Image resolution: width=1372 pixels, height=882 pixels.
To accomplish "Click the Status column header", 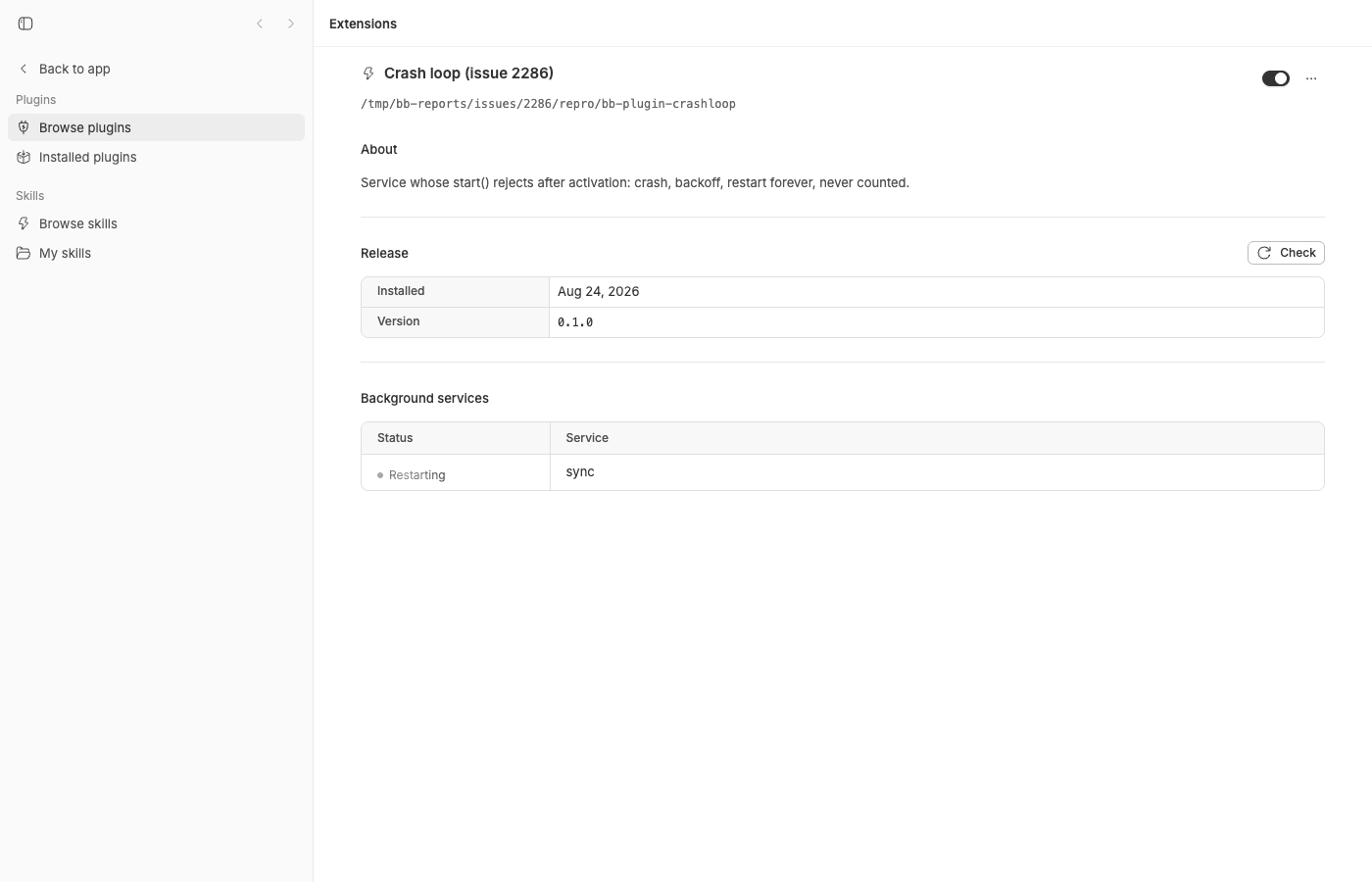I will click(395, 438).
